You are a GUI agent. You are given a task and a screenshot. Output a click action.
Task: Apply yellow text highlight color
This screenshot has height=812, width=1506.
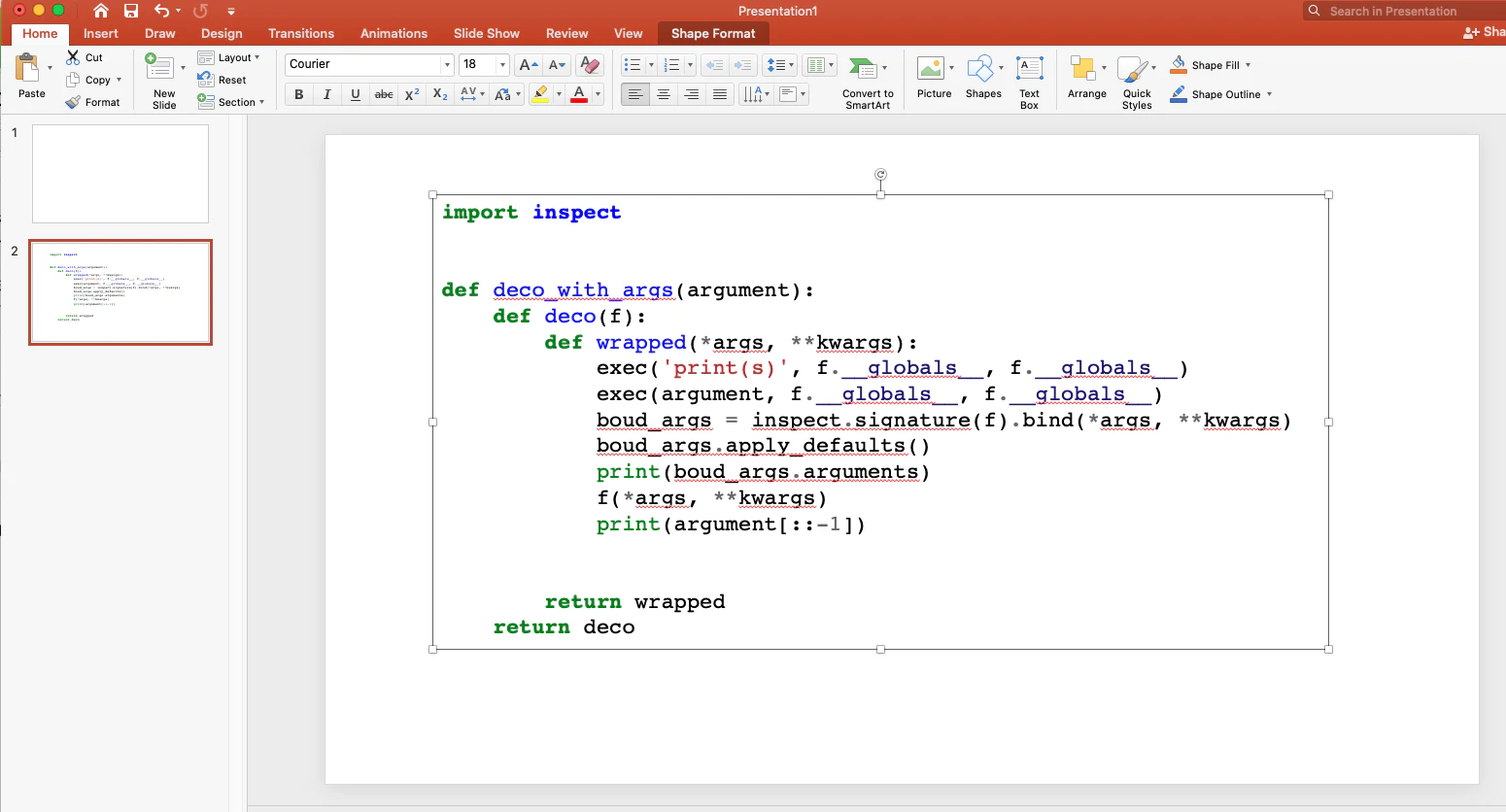541,94
